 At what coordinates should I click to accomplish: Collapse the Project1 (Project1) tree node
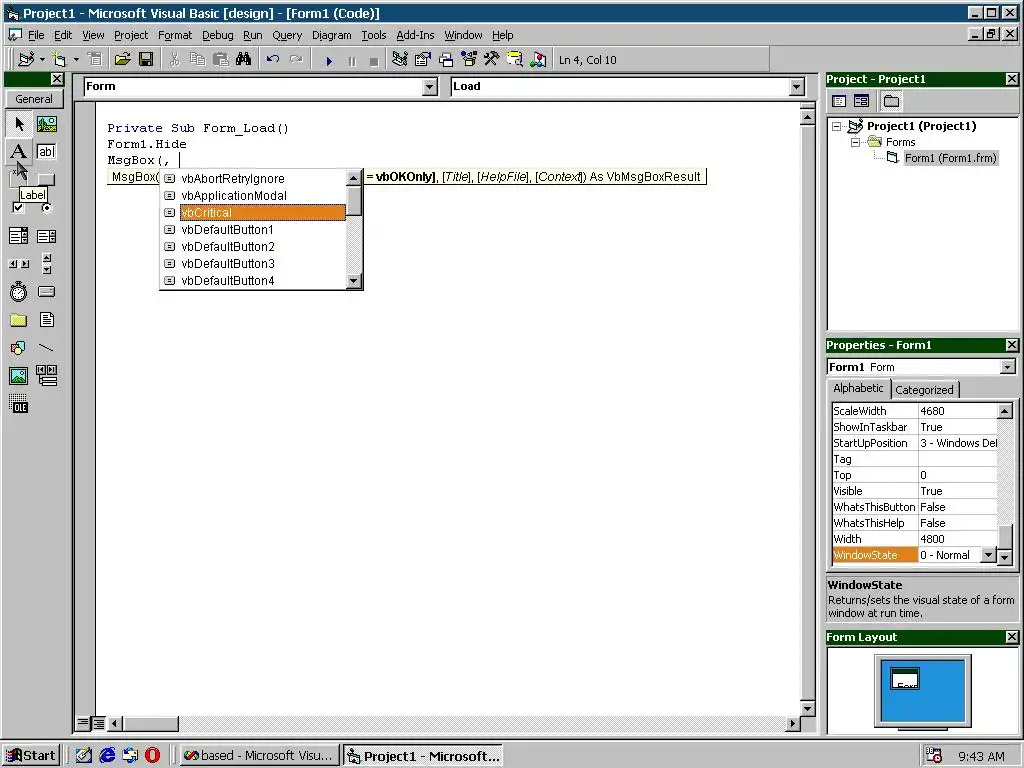[837, 127]
